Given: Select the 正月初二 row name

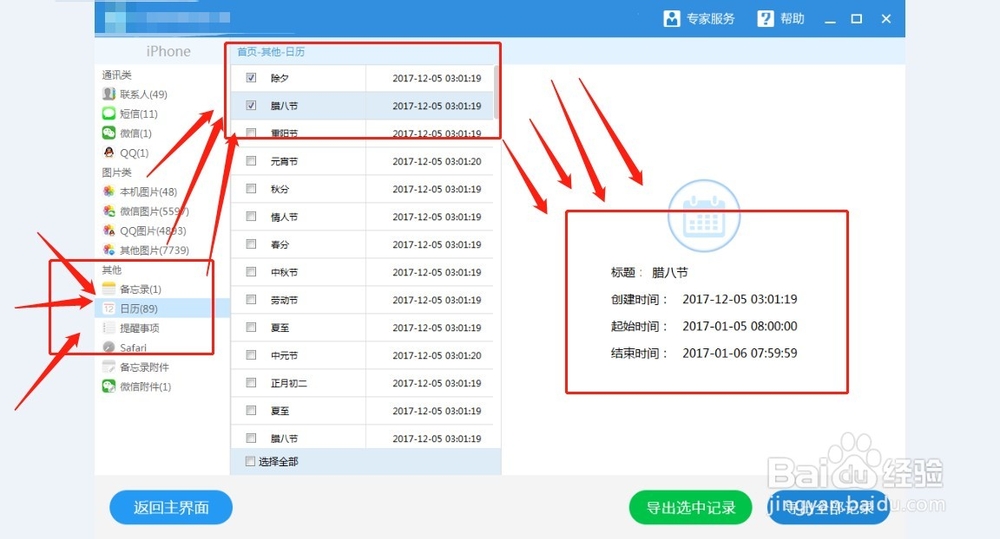Looking at the screenshot, I should 288,383.
